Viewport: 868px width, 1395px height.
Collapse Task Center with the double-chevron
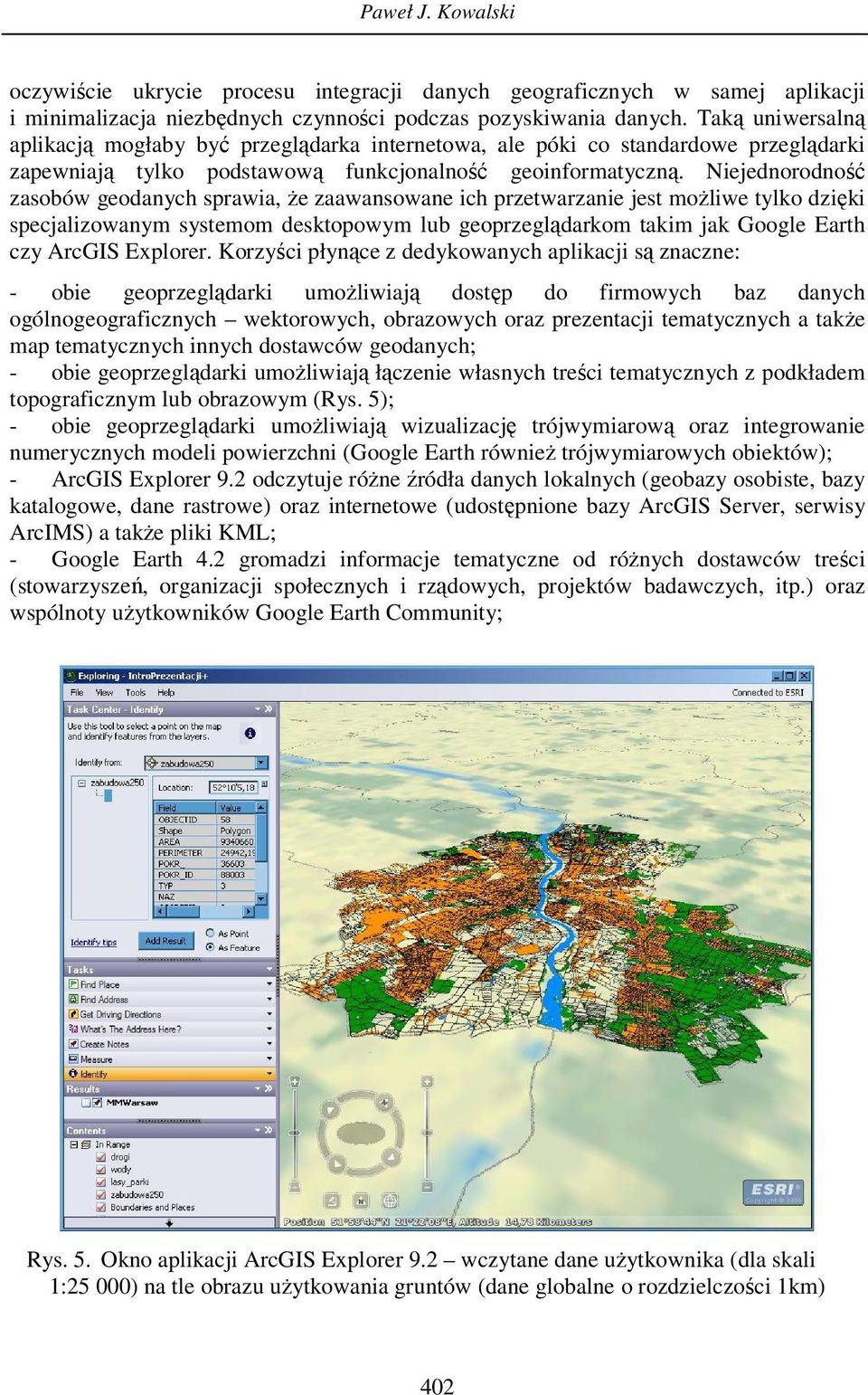pos(268,709)
